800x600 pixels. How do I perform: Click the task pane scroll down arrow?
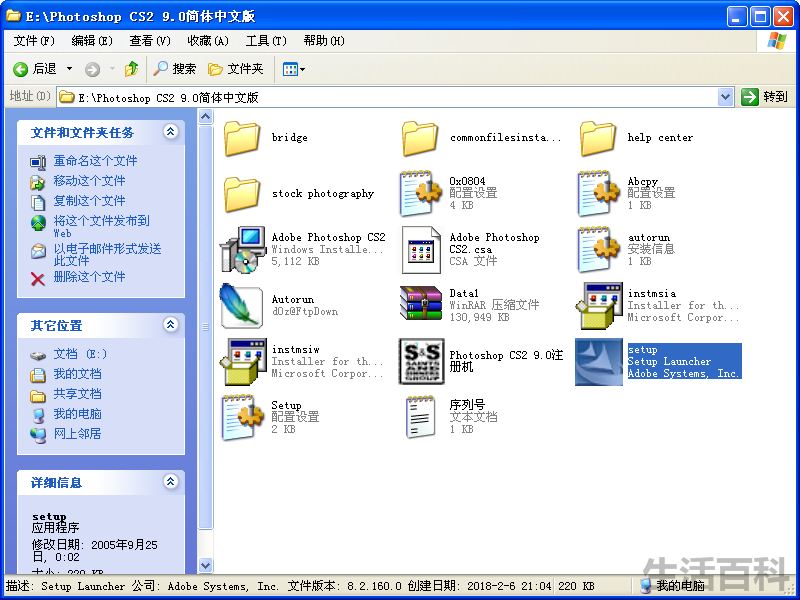coord(205,565)
